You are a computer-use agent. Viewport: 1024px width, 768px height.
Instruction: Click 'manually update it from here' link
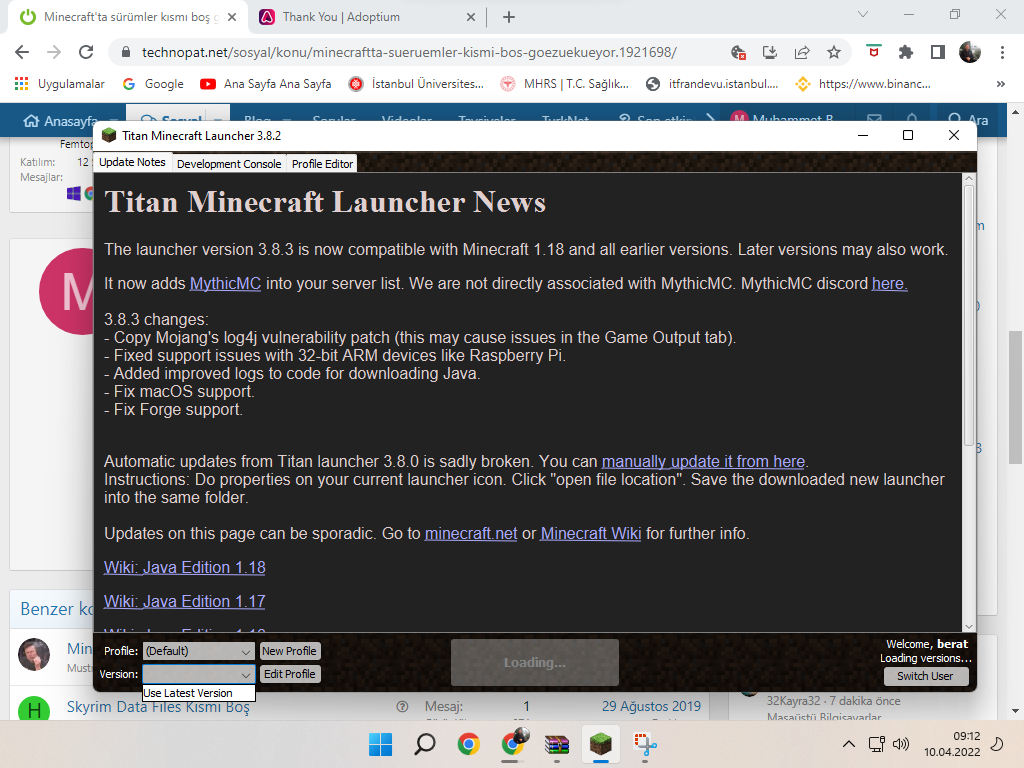click(x=703, y=461)
